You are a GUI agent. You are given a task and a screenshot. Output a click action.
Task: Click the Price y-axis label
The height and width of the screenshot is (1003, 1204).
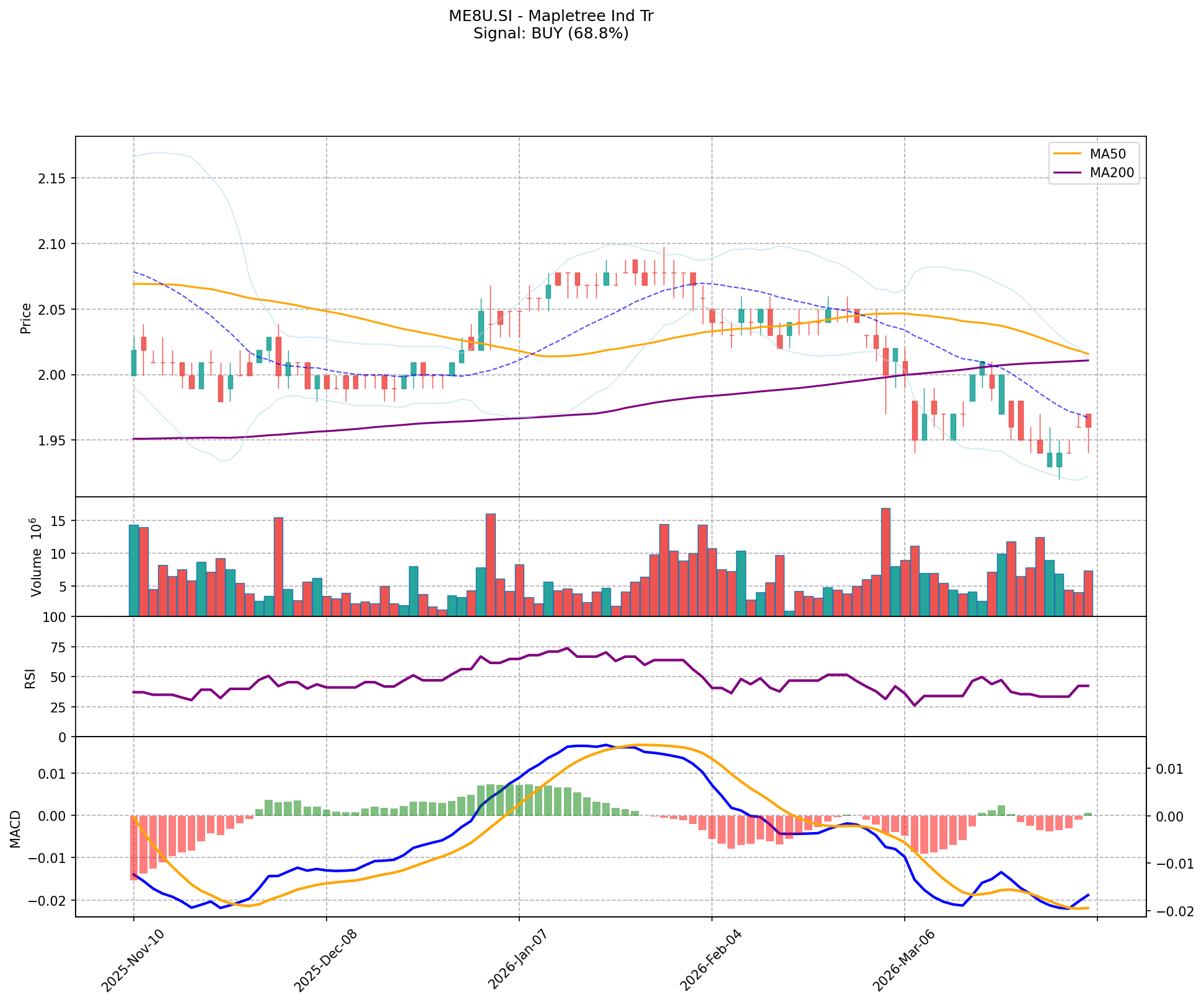click(26, 318)
